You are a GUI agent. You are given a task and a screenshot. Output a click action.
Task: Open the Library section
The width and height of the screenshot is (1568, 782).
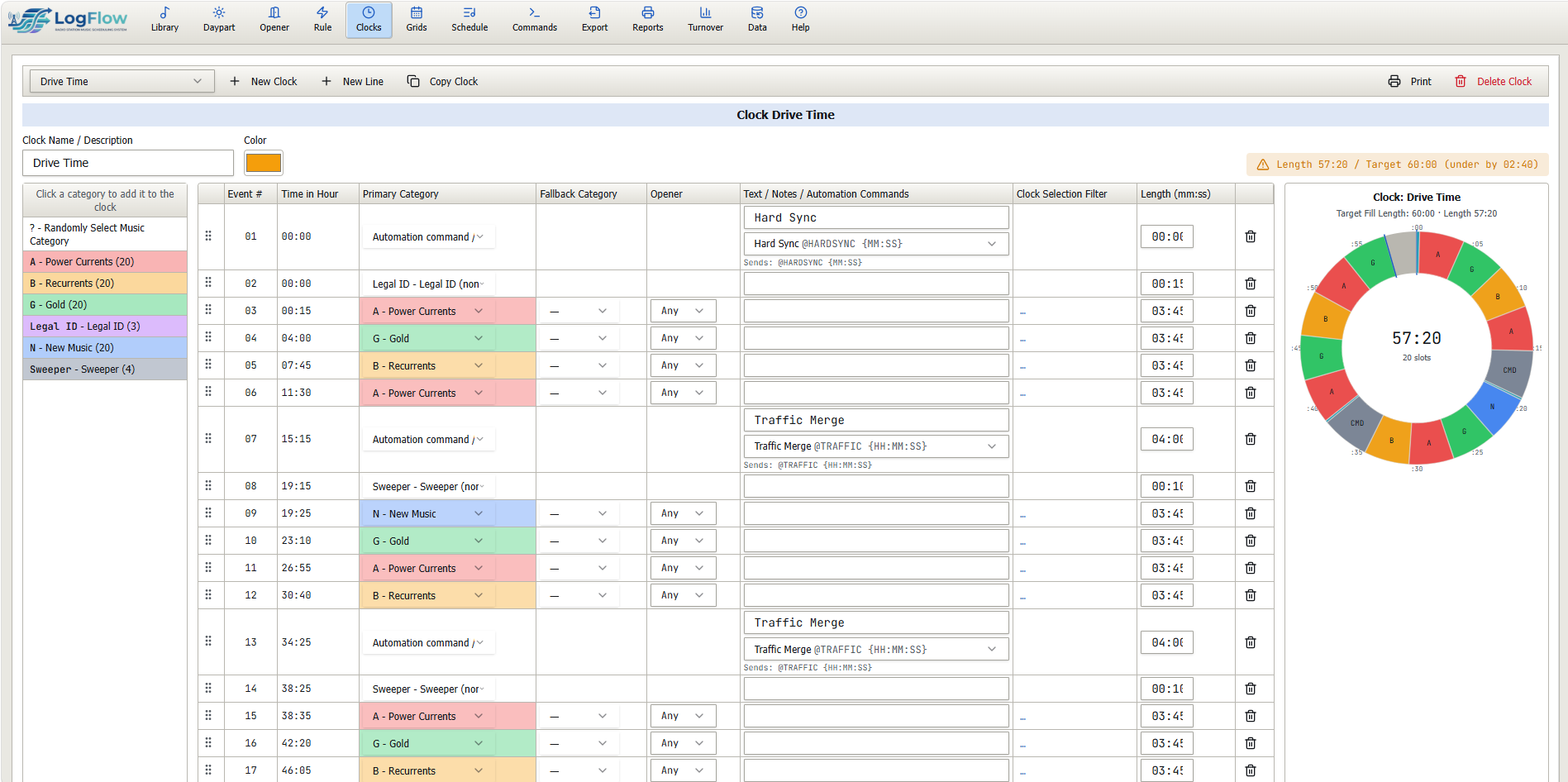coord(164,20)
